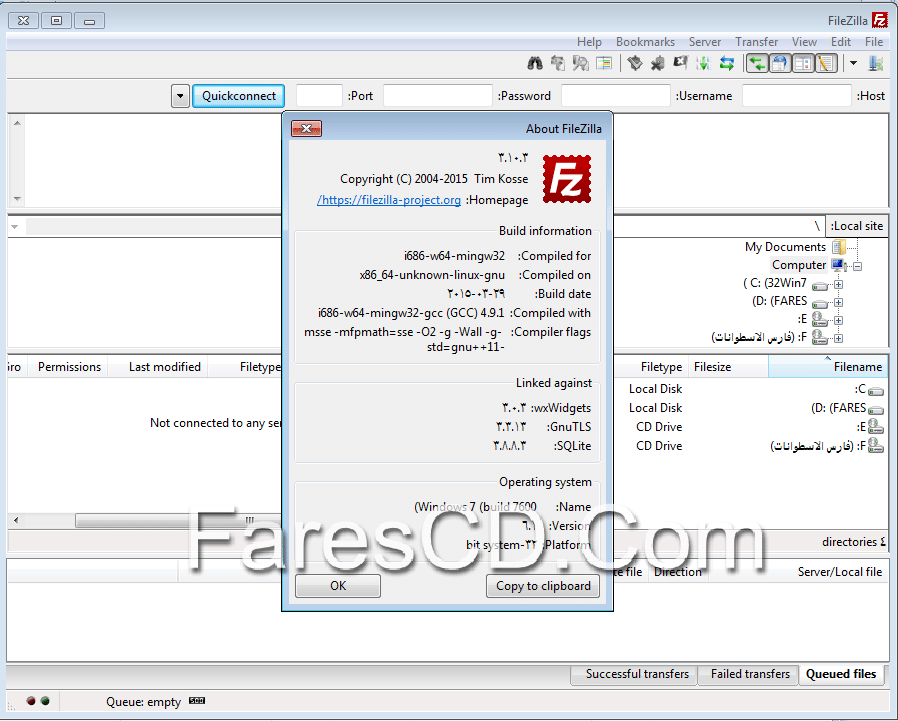Click the message log scroll-up arrow
Screen dimensions: 898x721
[x=17, y=123]
